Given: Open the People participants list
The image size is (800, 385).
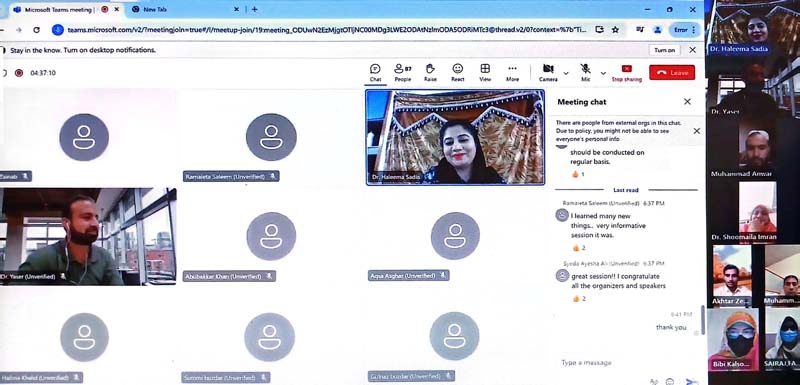Looking at the screenshot, I should click(403, 73).
